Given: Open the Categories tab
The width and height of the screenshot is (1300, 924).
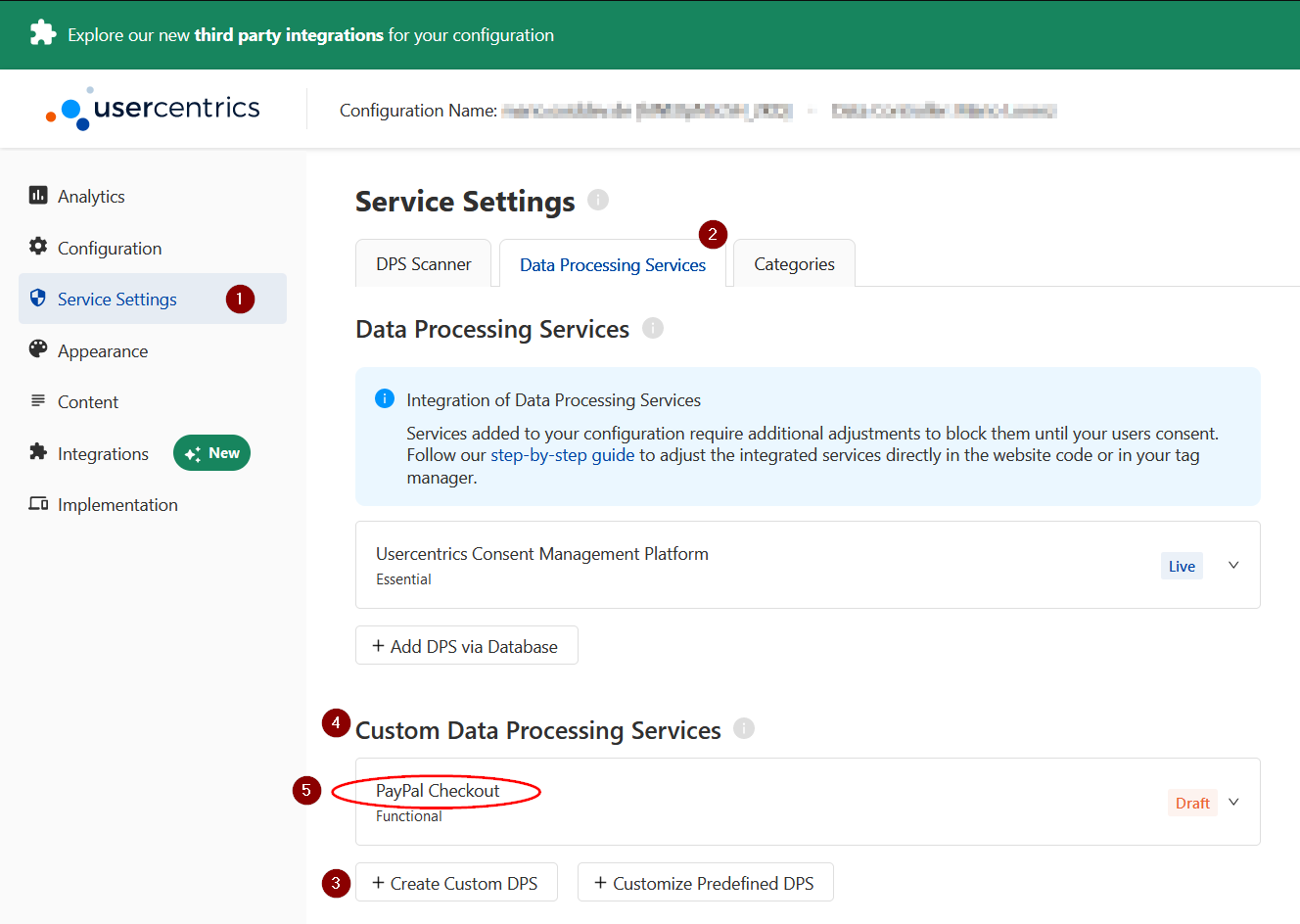Looking at the screenshot, I should click(793, 262).
